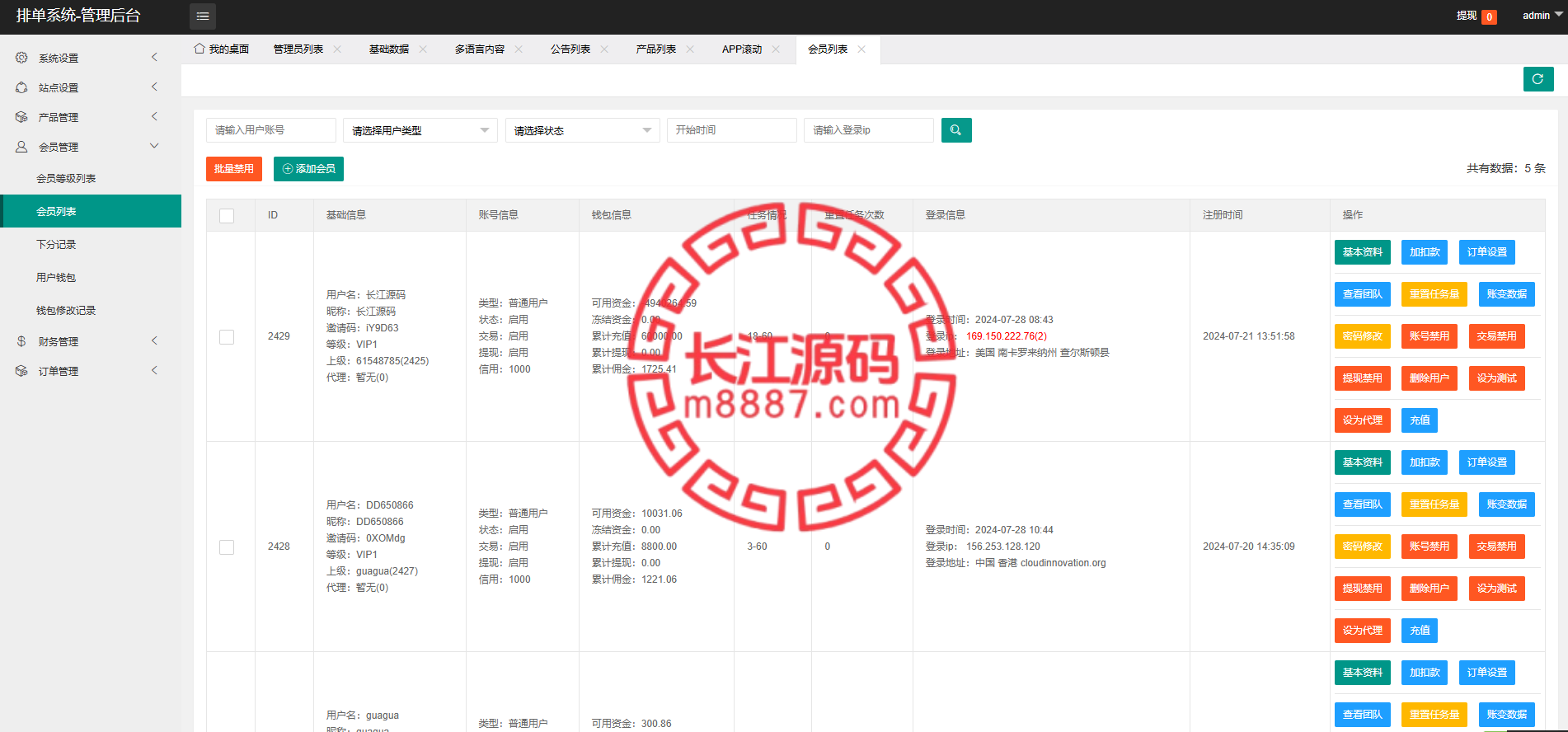Click the 订单管理 box icon

point(21,371)
